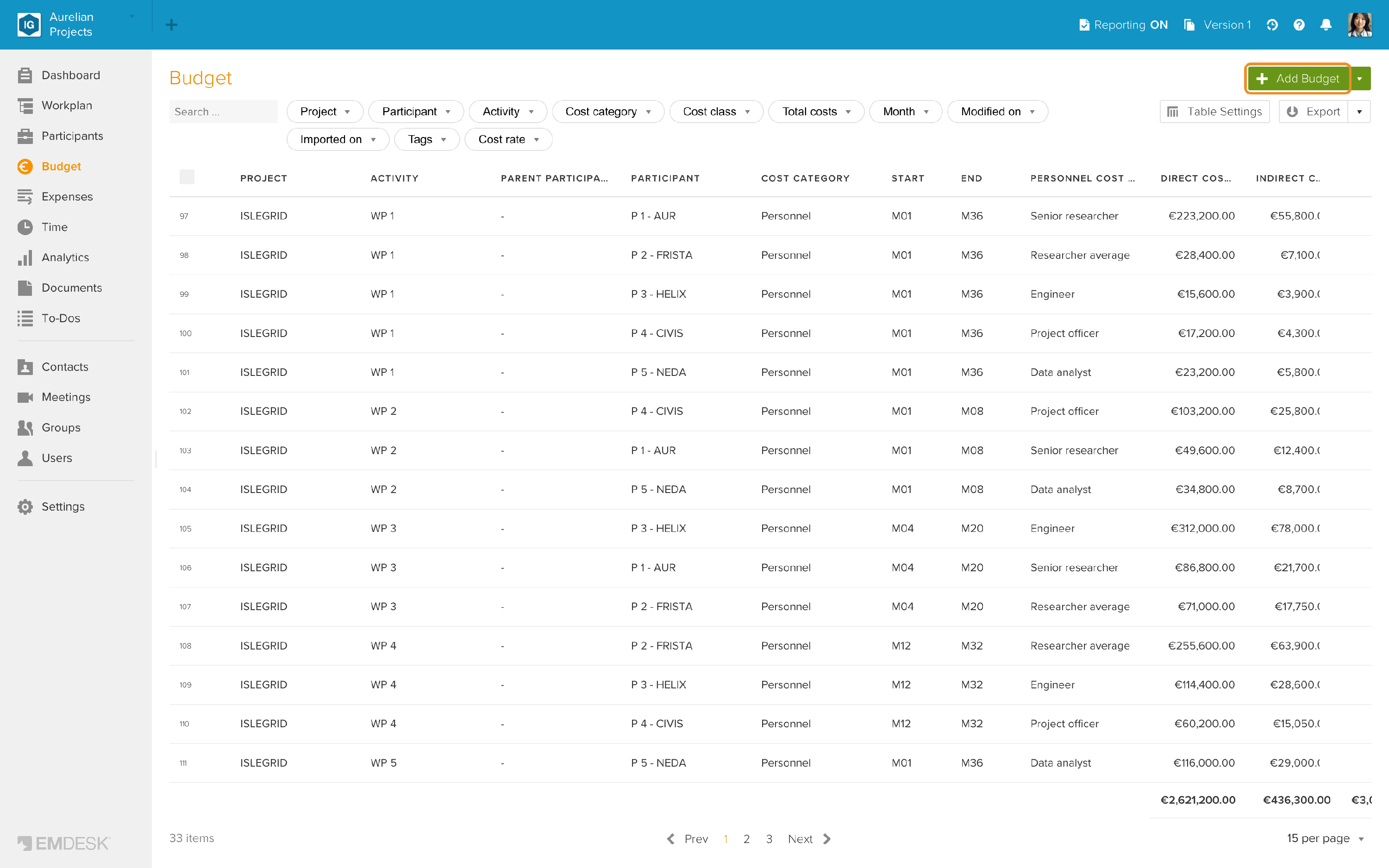Click the Version 1 document icon
The width and height of the screenshot is (1389, 868).
(1189, 25)
